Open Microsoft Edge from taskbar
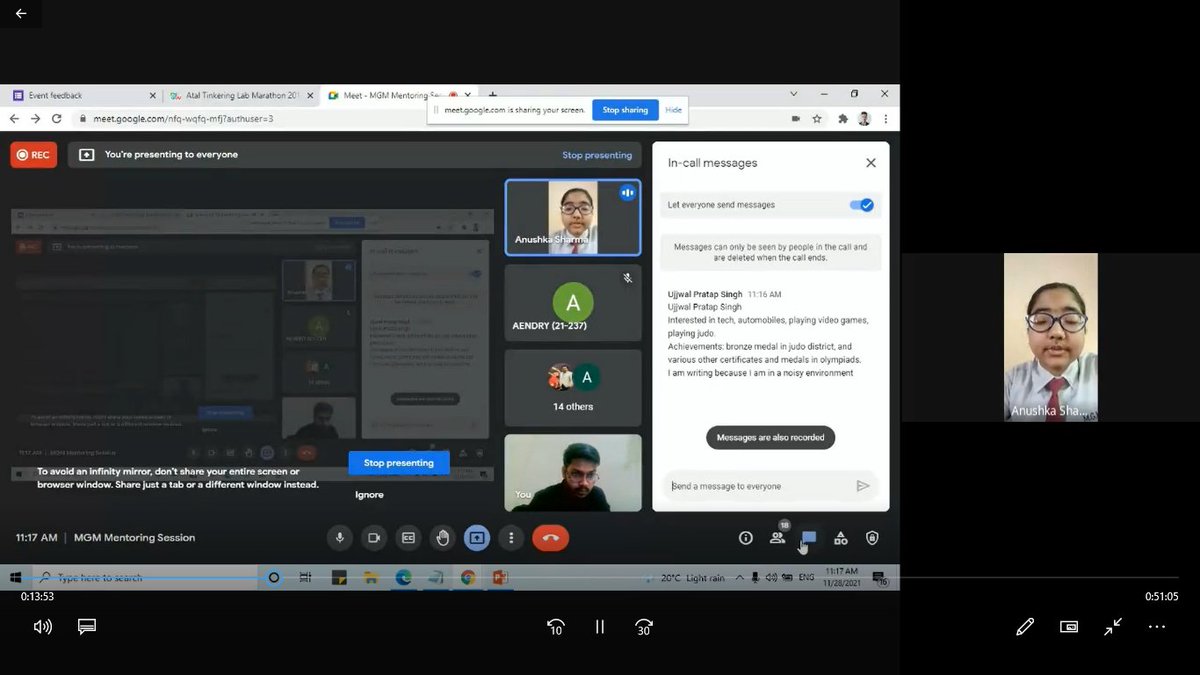 403,577
